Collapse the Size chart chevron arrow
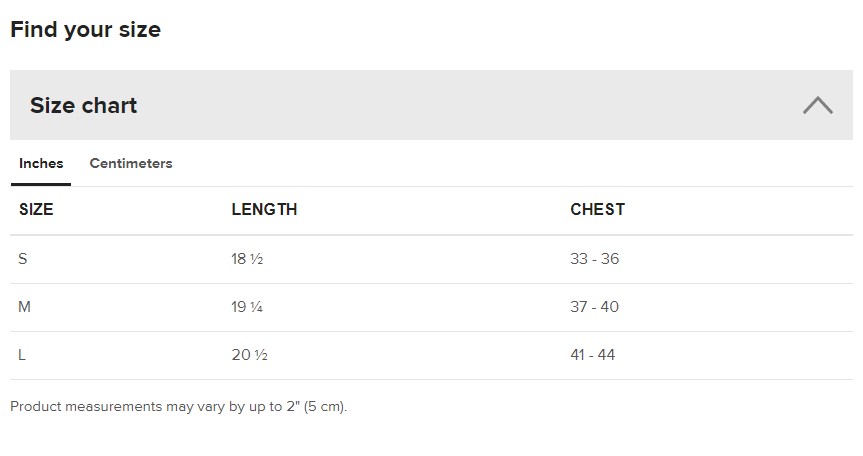Viewport: 863px width, 456px height. tap(817, 105)
